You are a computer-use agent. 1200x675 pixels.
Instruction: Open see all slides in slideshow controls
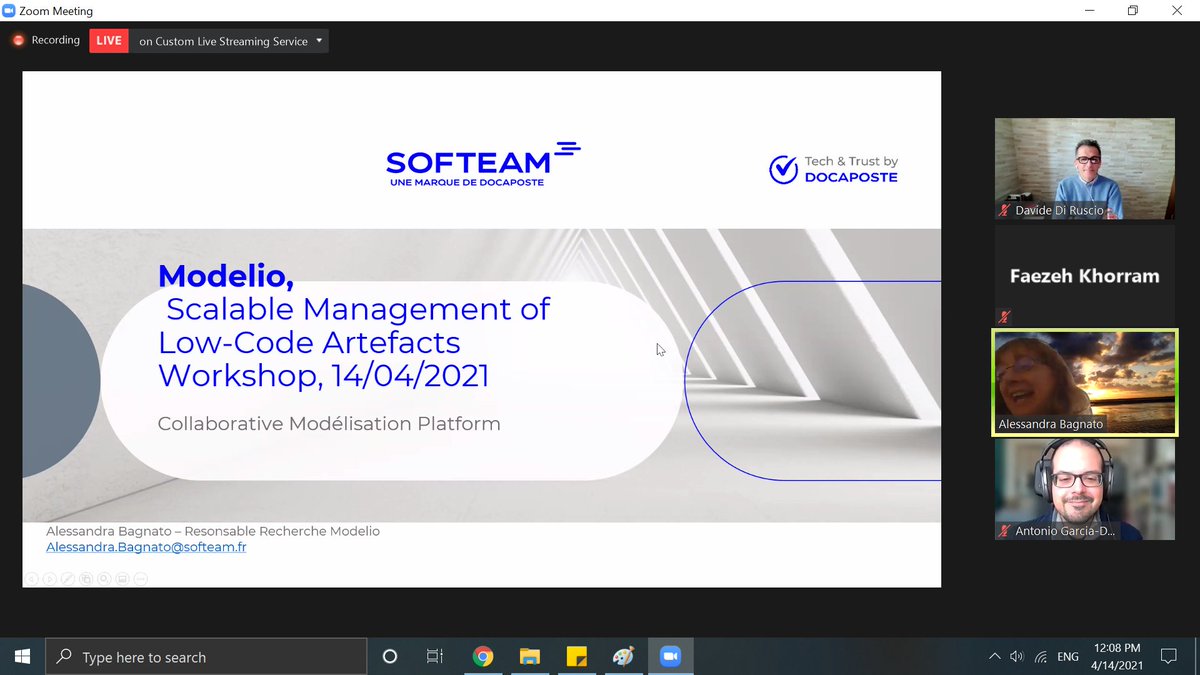tap(86, 578)
